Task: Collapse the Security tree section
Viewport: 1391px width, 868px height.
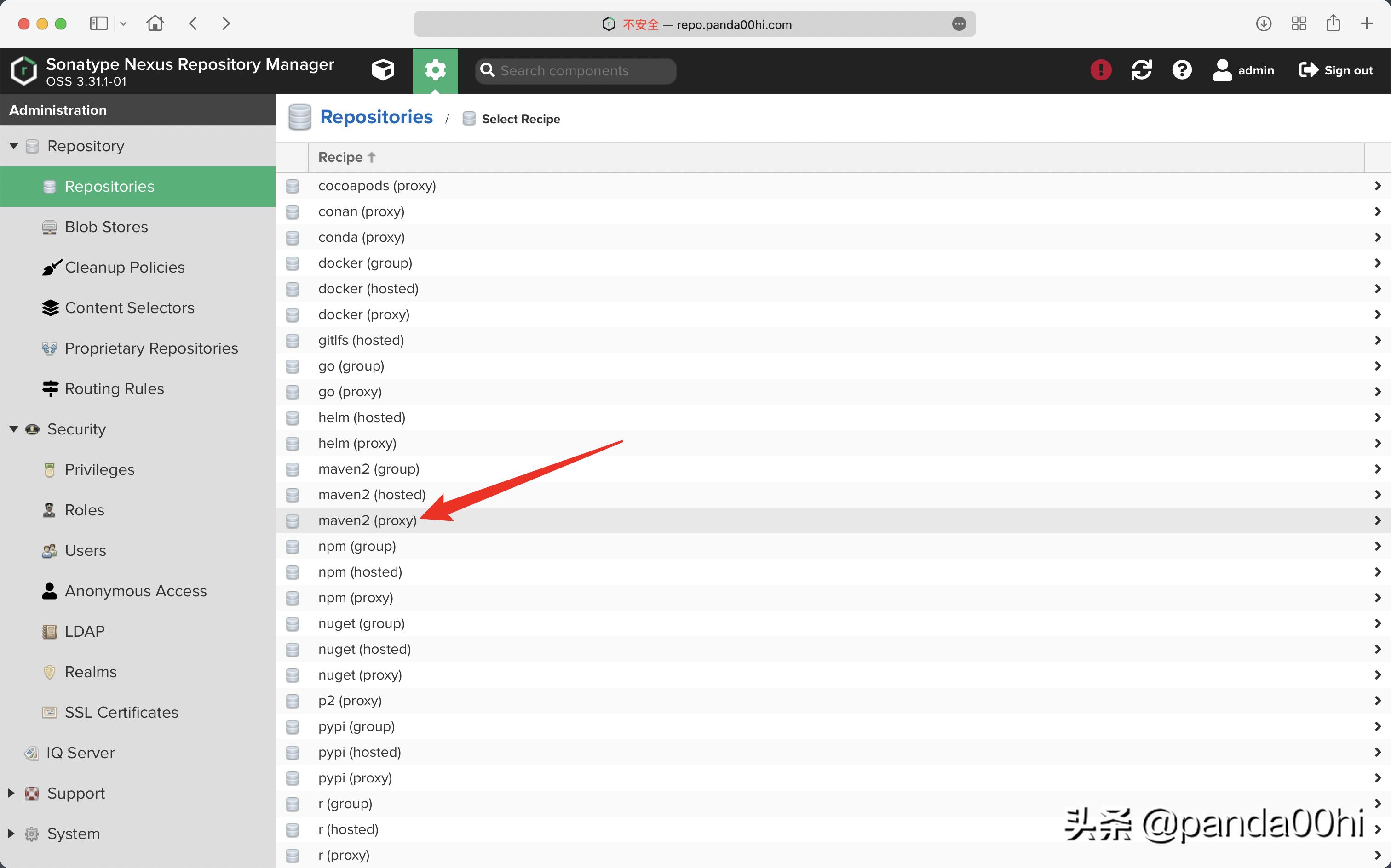Action: point(14,429)
